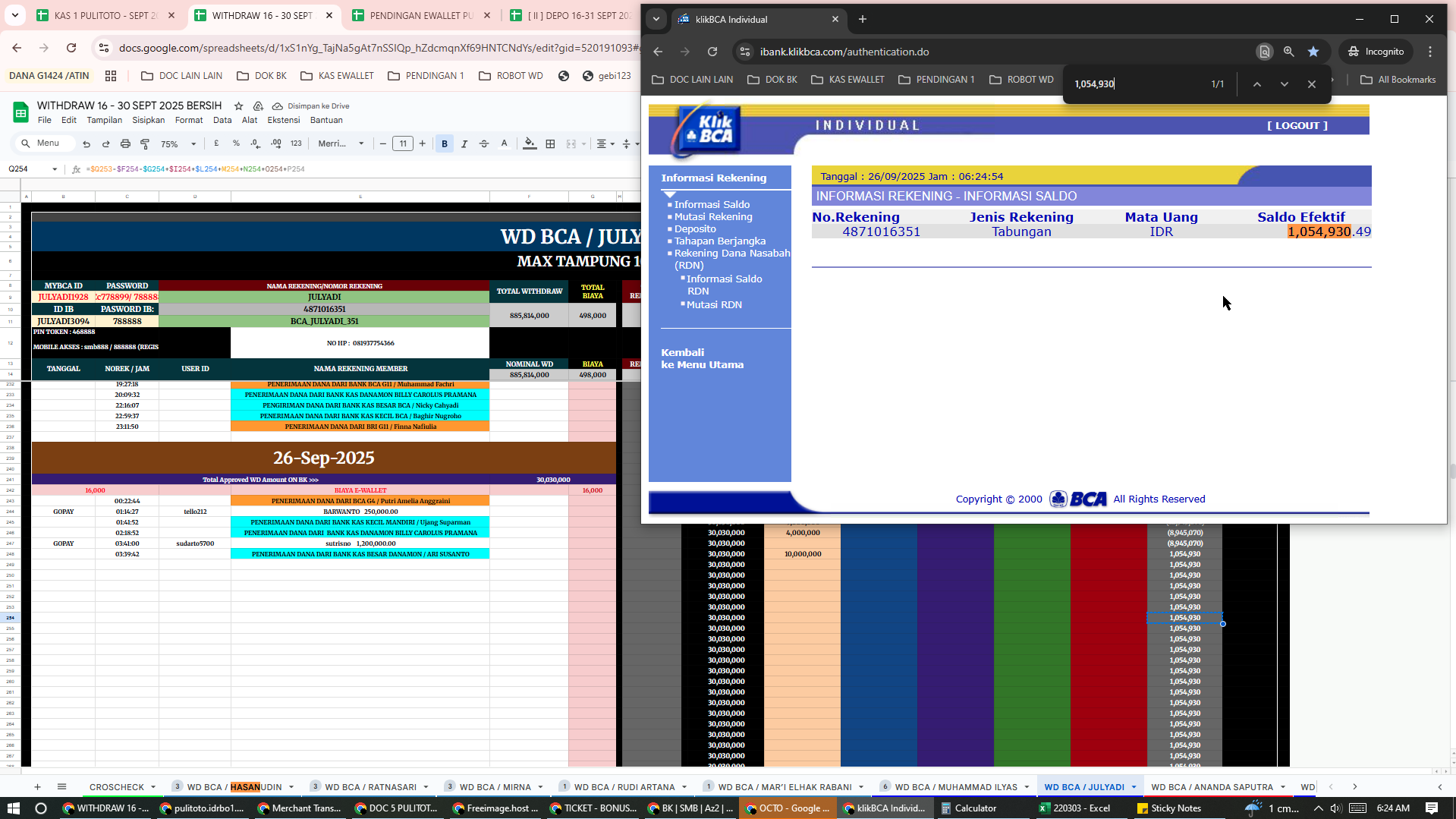This screenshot has width=1456, height=819.
Task: Open the Sisipkan menu
Action: [x=148, y=120]
